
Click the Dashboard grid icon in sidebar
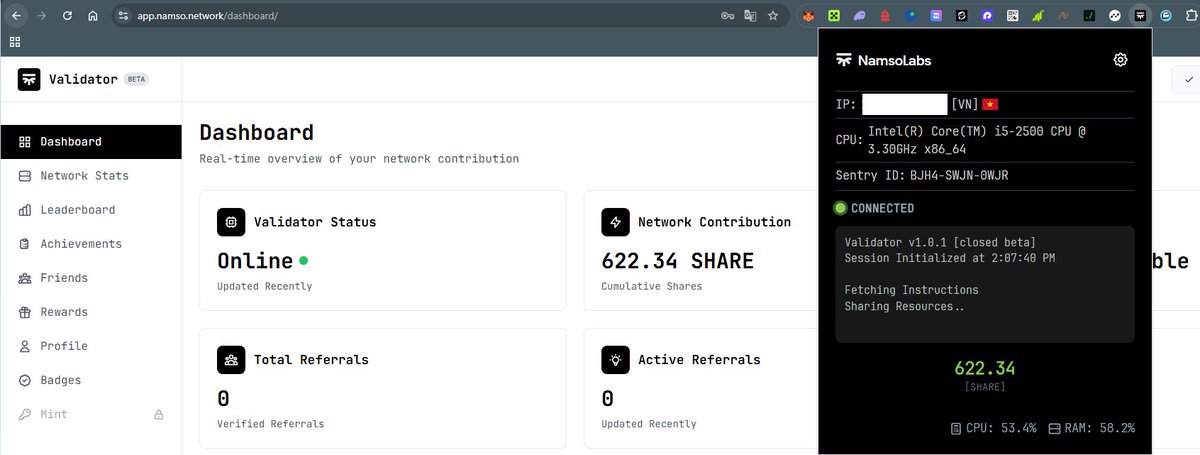click(25, 142)
